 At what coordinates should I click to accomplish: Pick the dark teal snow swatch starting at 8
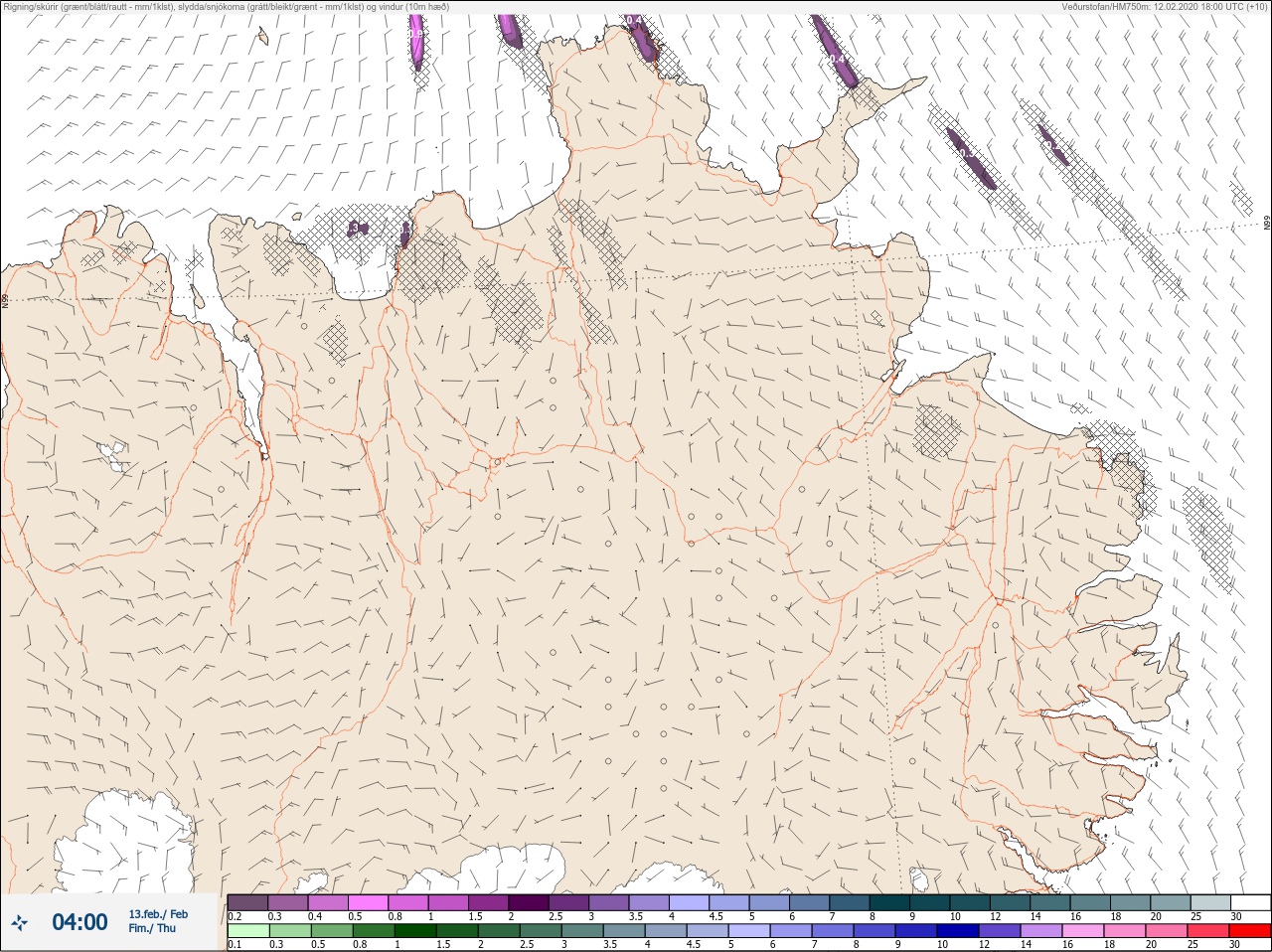click(889, 902)
